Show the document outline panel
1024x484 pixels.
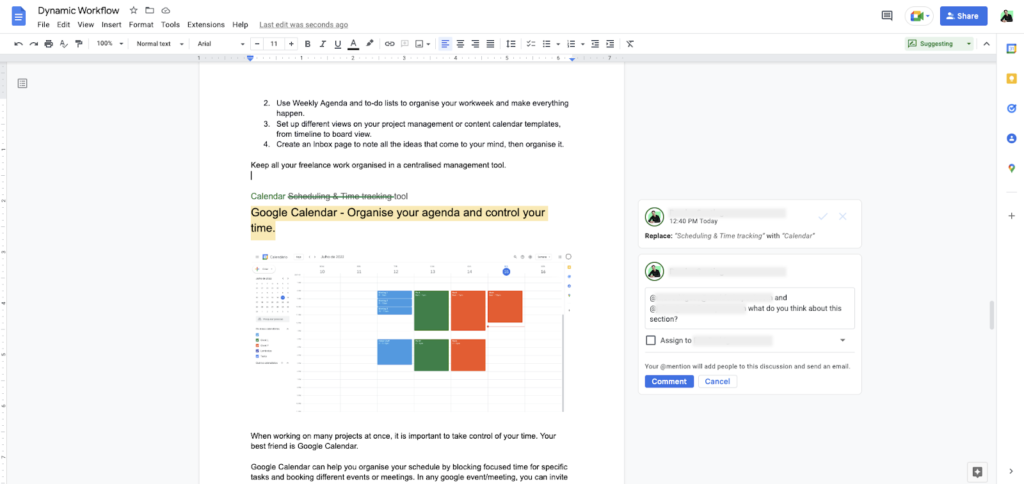[x=22, y=83]
